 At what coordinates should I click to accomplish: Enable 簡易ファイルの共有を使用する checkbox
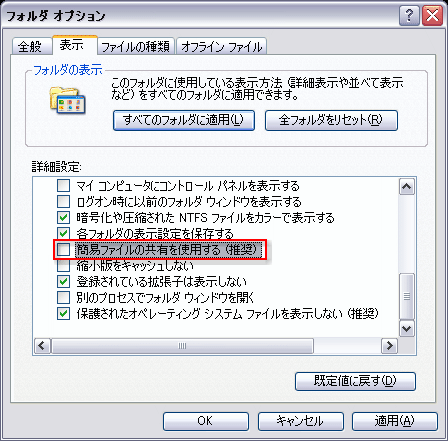click(x=63, y=250)
